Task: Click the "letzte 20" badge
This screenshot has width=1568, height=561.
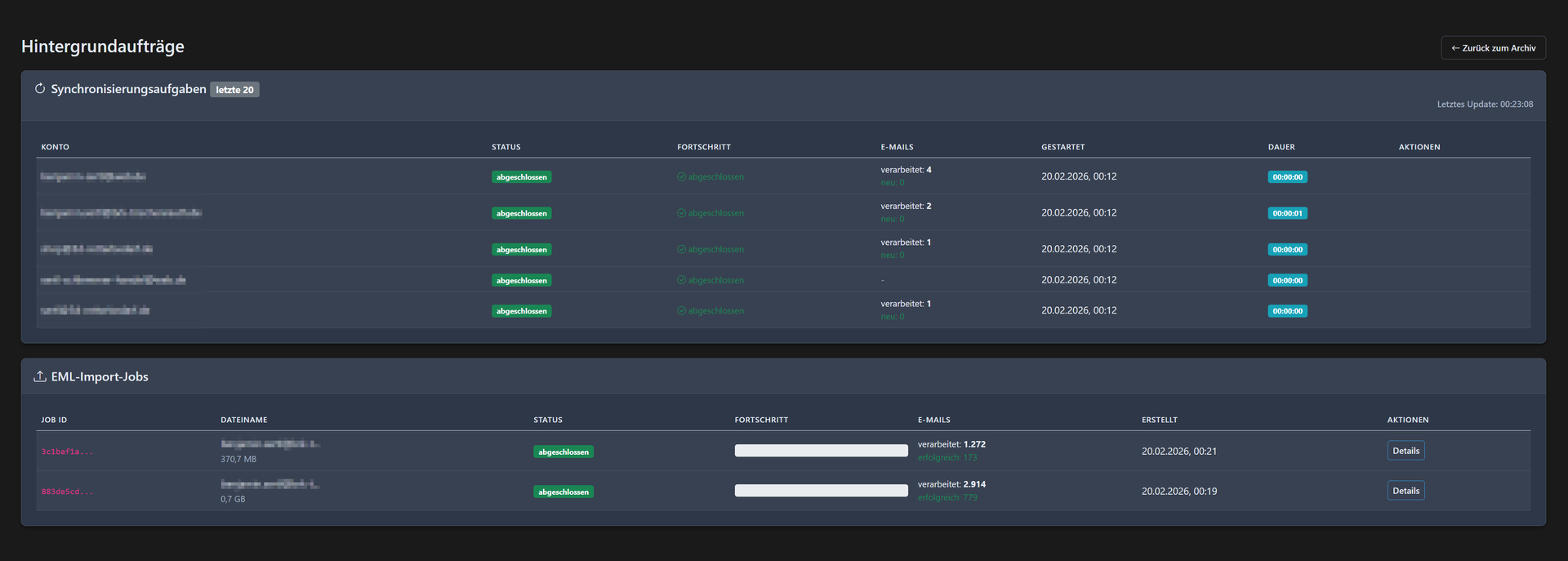Action: [234, 90]
